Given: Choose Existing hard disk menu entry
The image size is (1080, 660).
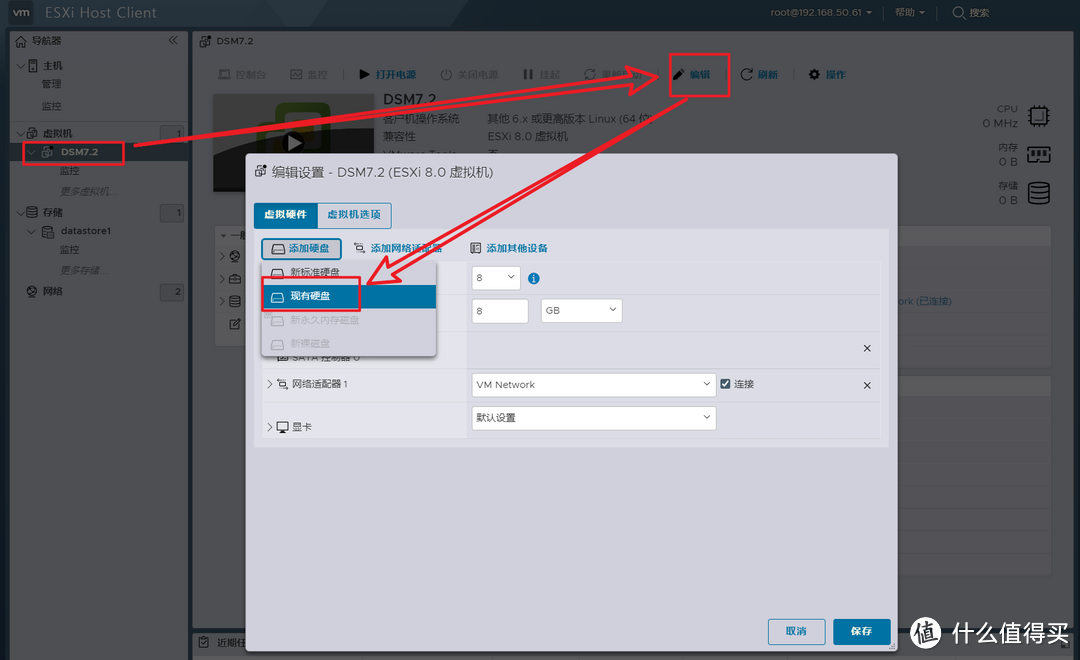Looking at the screenshot, I should click(349, 296).
